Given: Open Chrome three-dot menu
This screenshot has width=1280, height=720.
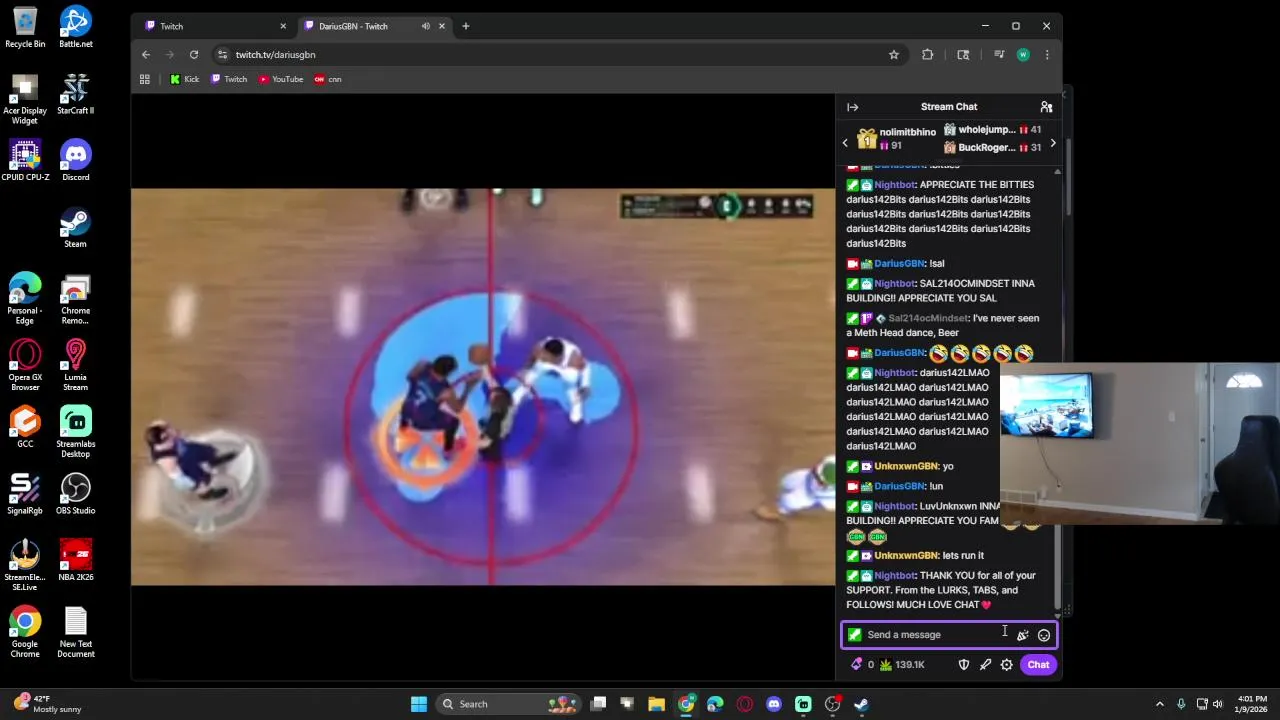Looking at the screenshot, I should (x=1047, y=55).
